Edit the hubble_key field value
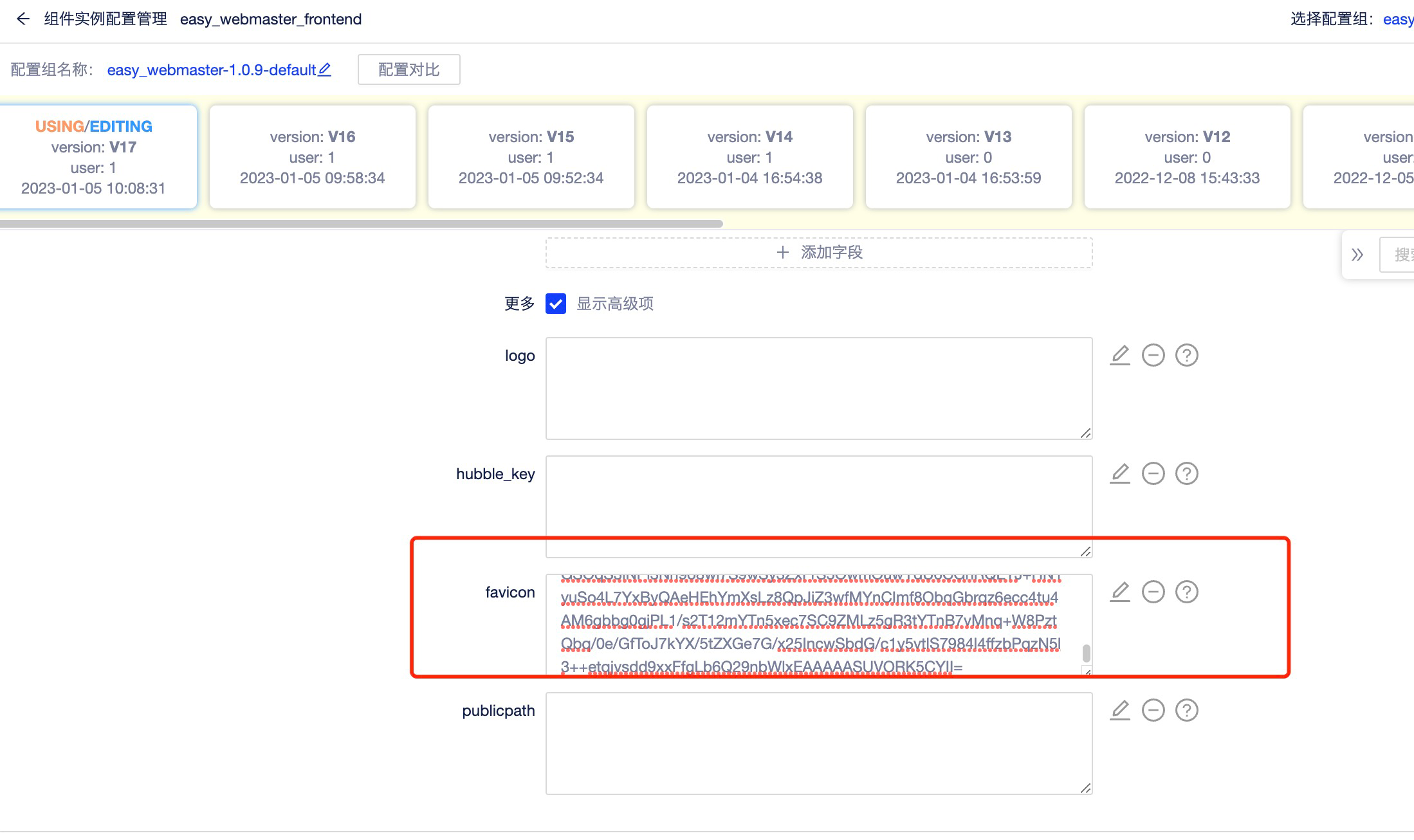The height and width of the screenshot is (840, 1414). pyautogui.click(x=1120, y=473)
